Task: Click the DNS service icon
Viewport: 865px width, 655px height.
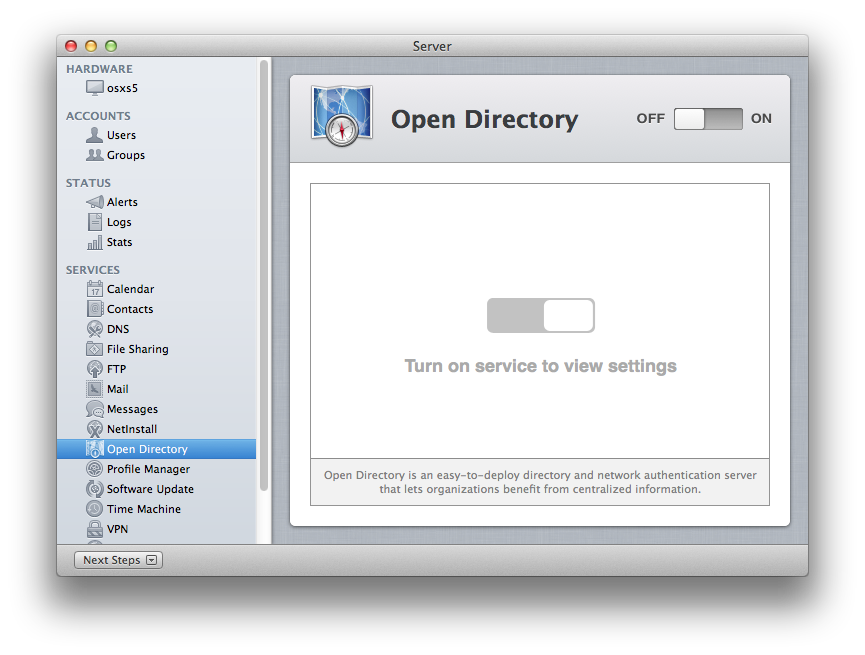Action: pos(94,329)
